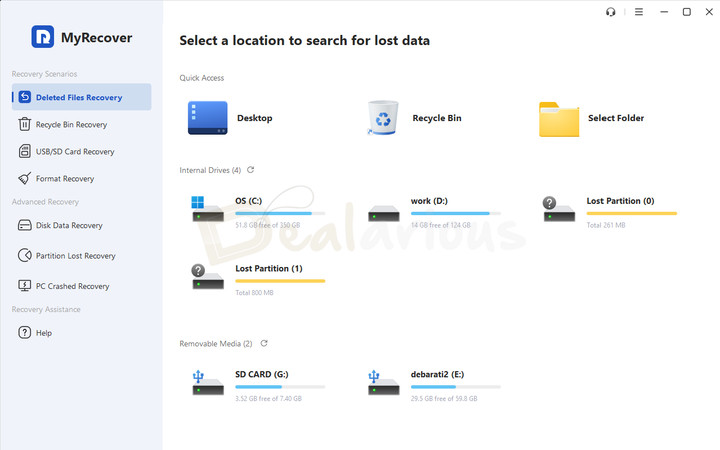Click '51.8 GB free of 350 GB' text
The height and width of the screenshot is (450, 720).
(268, 225)
